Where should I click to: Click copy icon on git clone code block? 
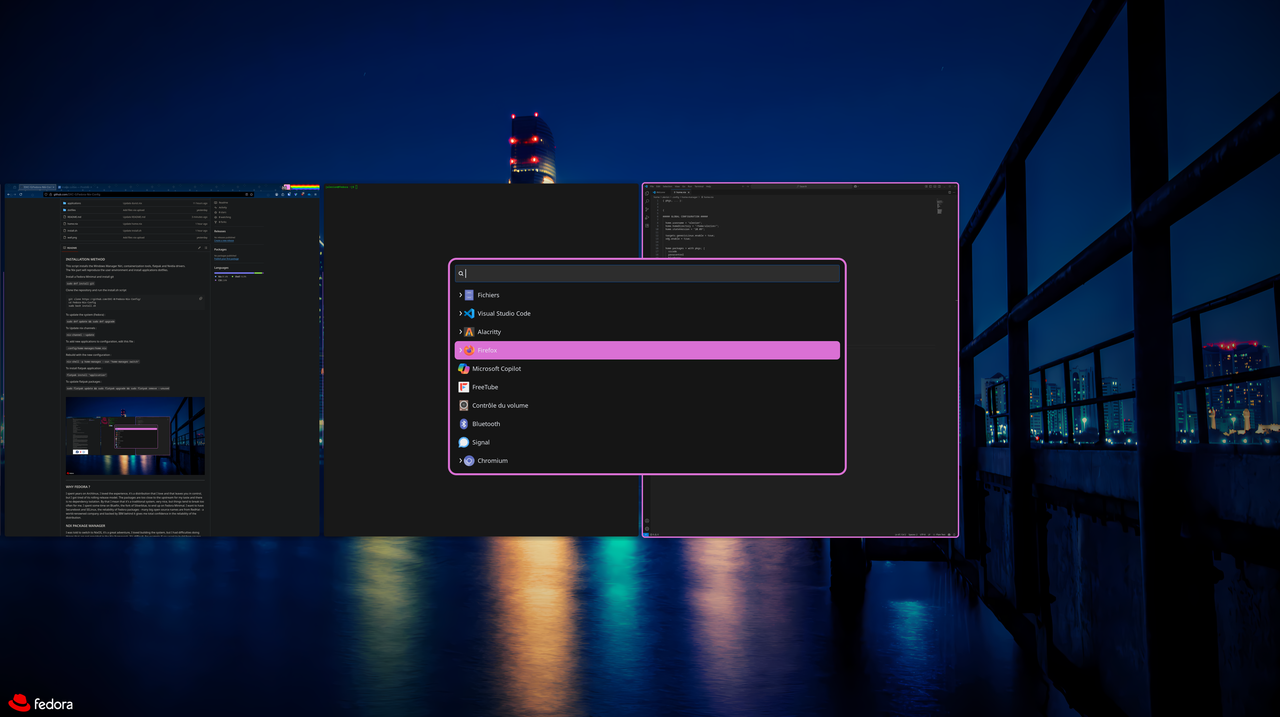[200, 298]
